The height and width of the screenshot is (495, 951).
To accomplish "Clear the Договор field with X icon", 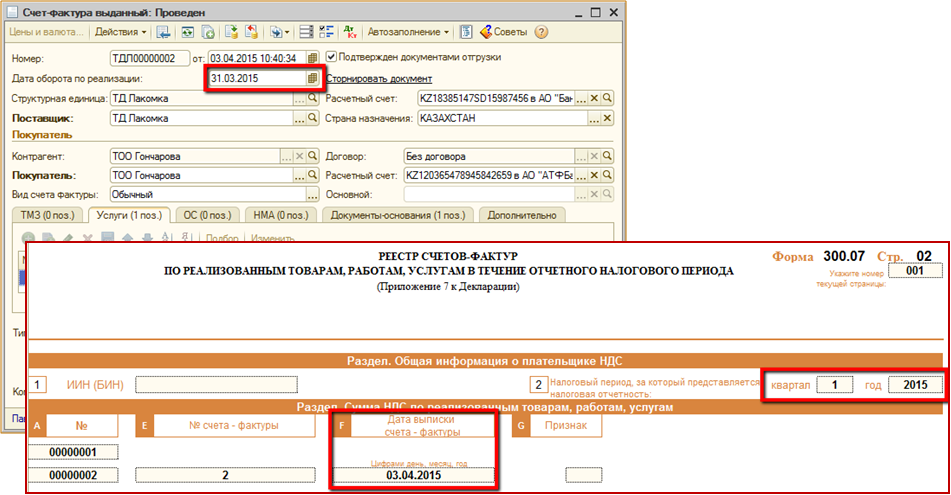I will [593, 157].
